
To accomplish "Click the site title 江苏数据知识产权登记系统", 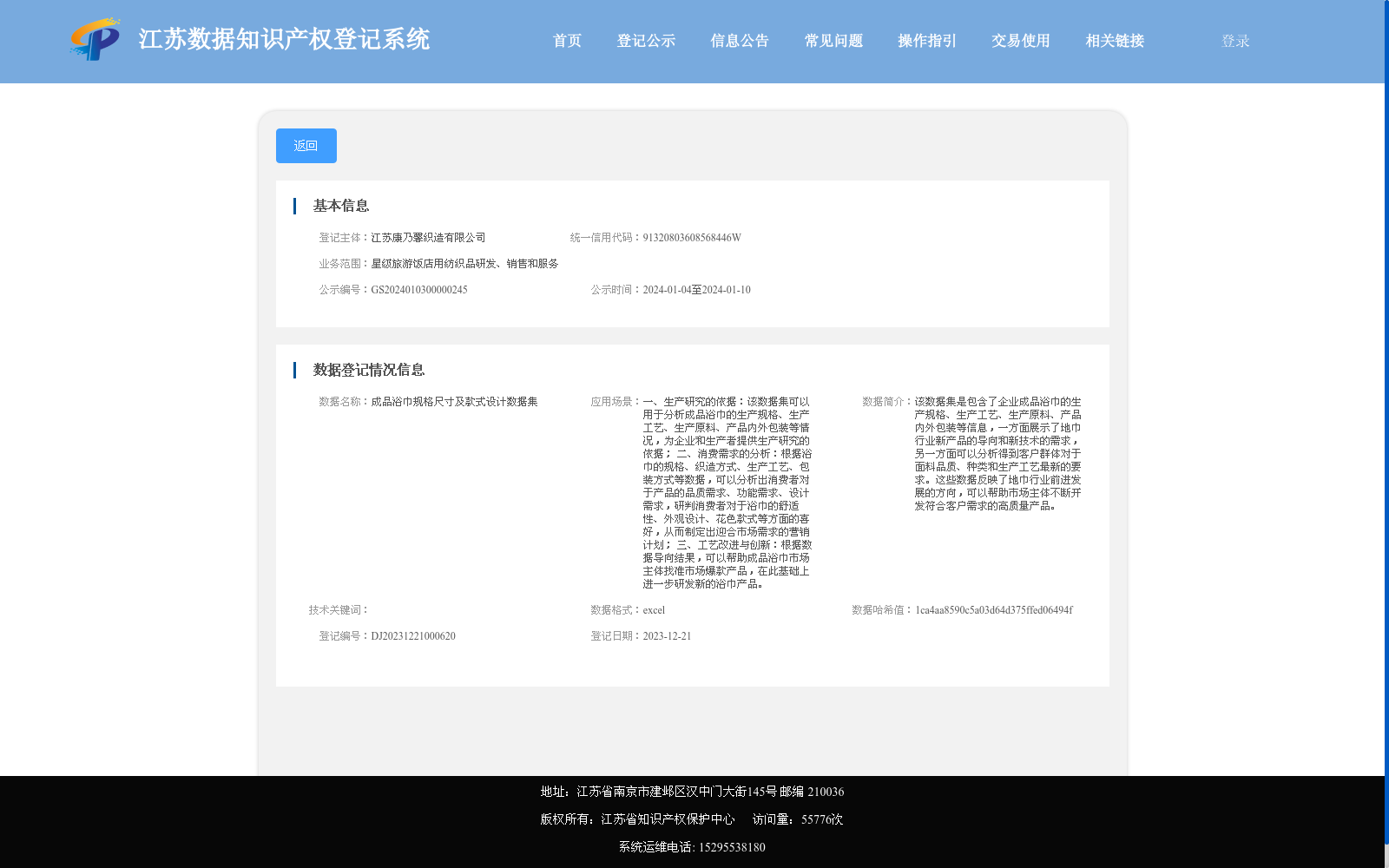I will pyautogui.click(x=284, y=39).
